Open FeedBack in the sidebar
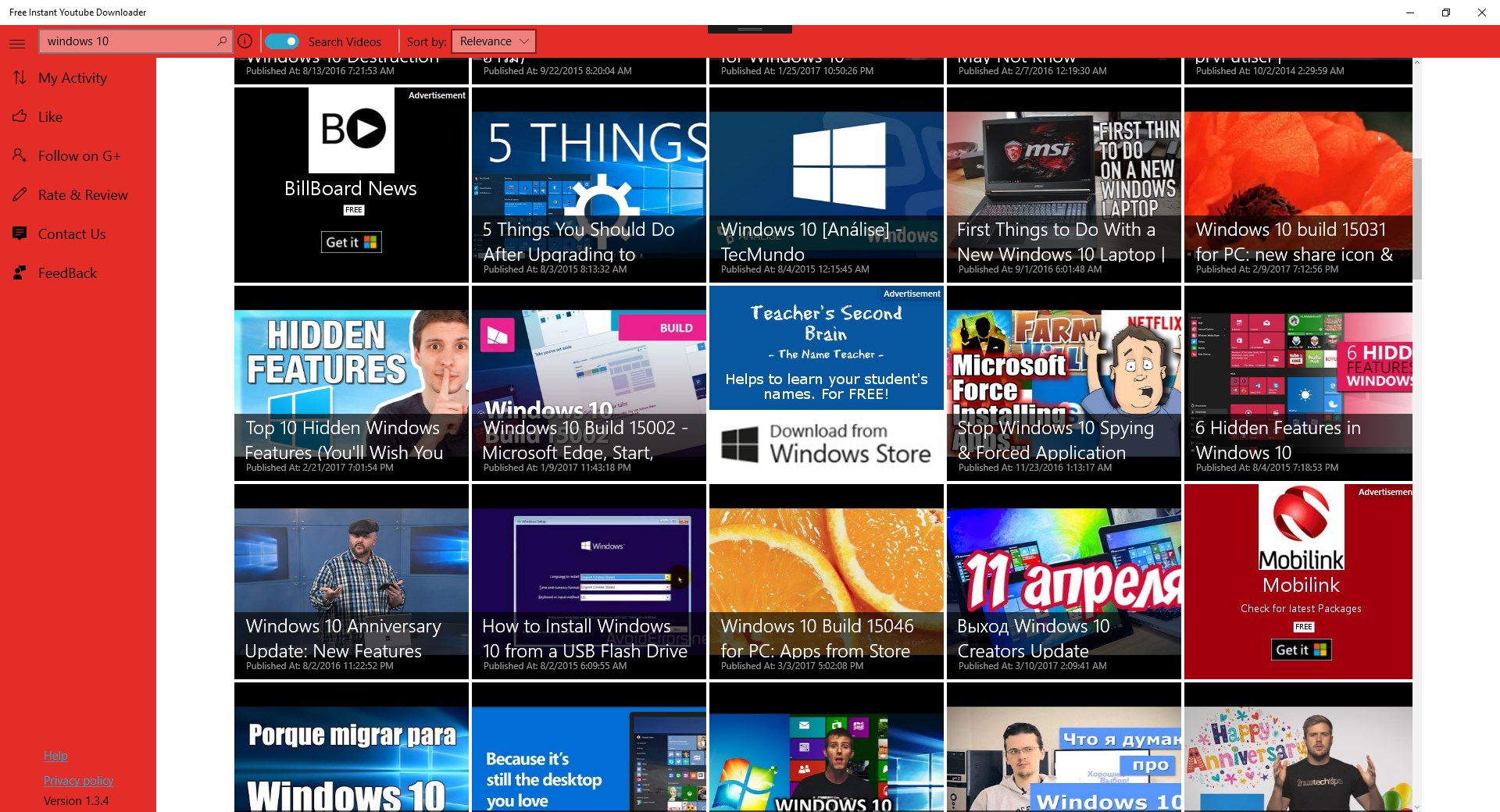Screen dimensions: 1500x812 click(78, 272)
